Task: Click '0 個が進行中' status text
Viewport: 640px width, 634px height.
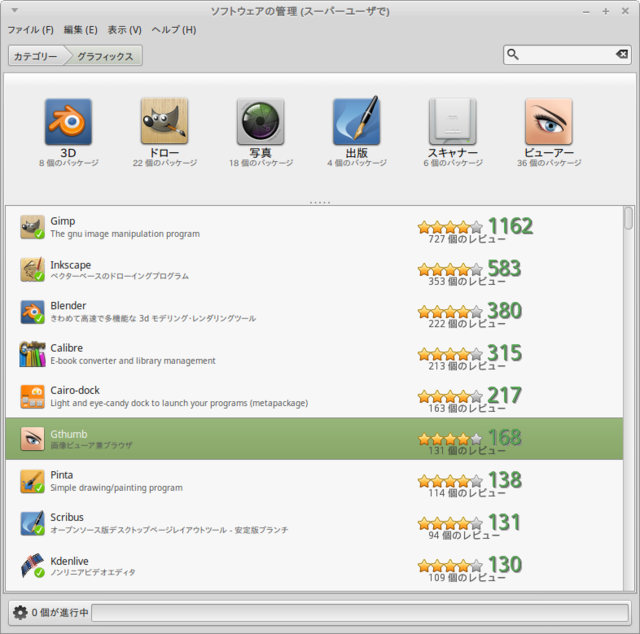Action: click(60, 613)
